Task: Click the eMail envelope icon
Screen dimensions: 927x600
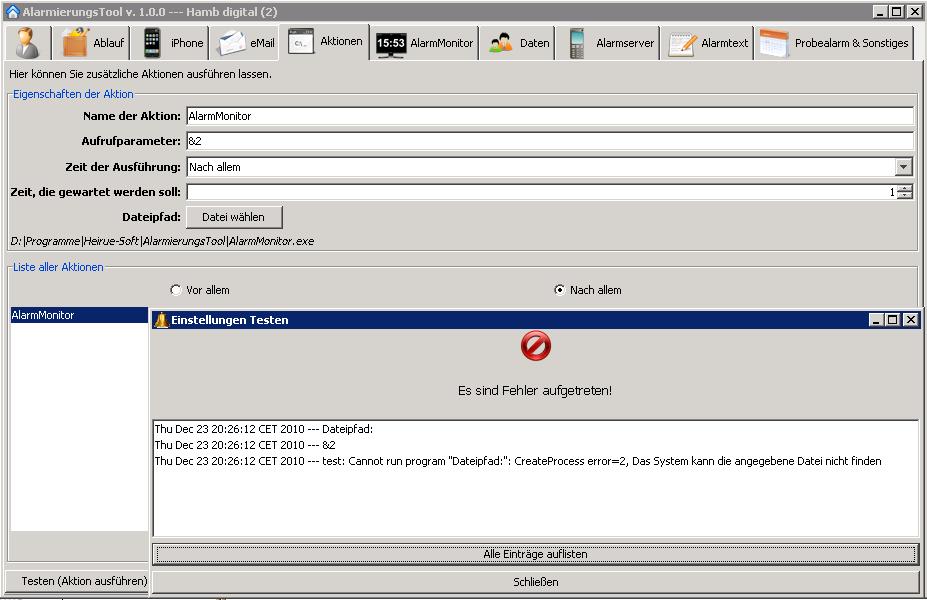Action: (232, 43)
